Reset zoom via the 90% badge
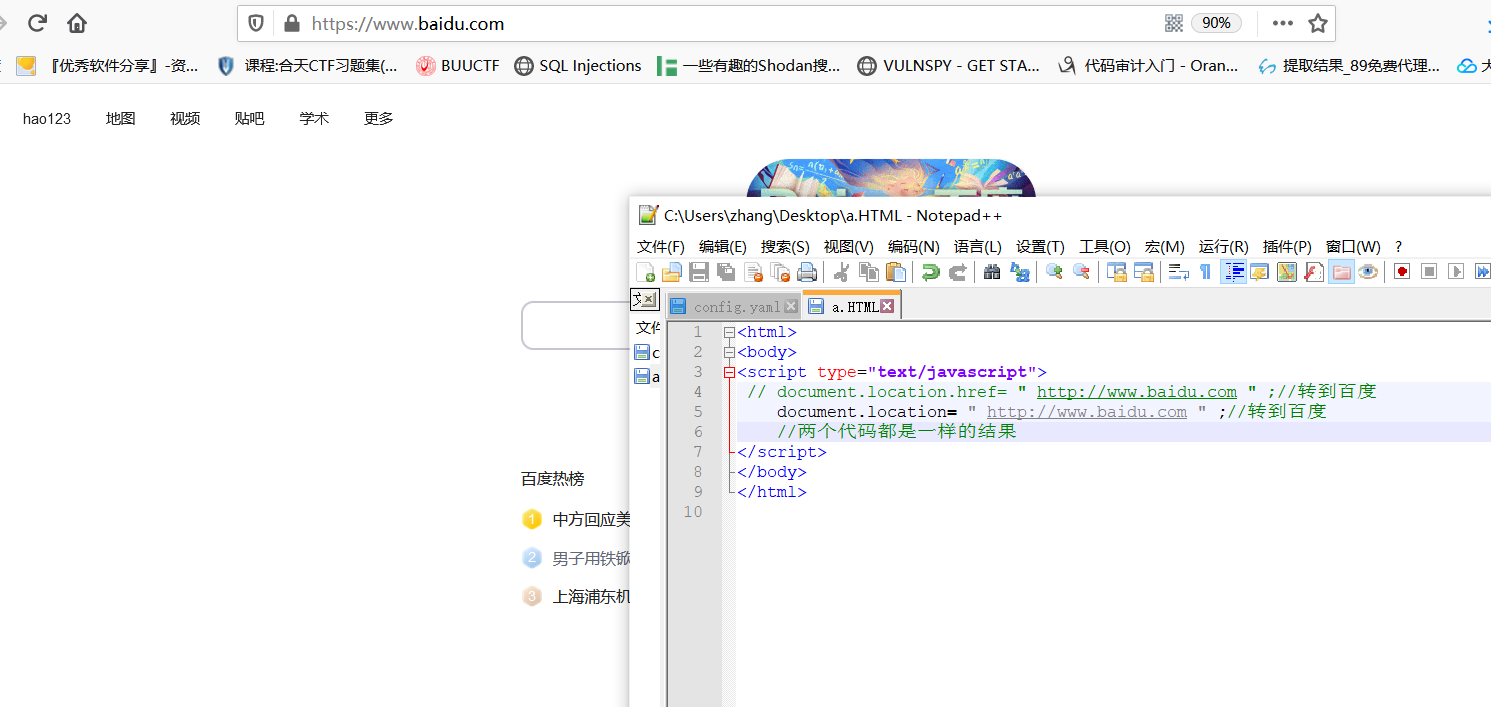Image resolution: width=1491 pixels, height=707 pixels. pyautogui.click(x=1216, y=23)
